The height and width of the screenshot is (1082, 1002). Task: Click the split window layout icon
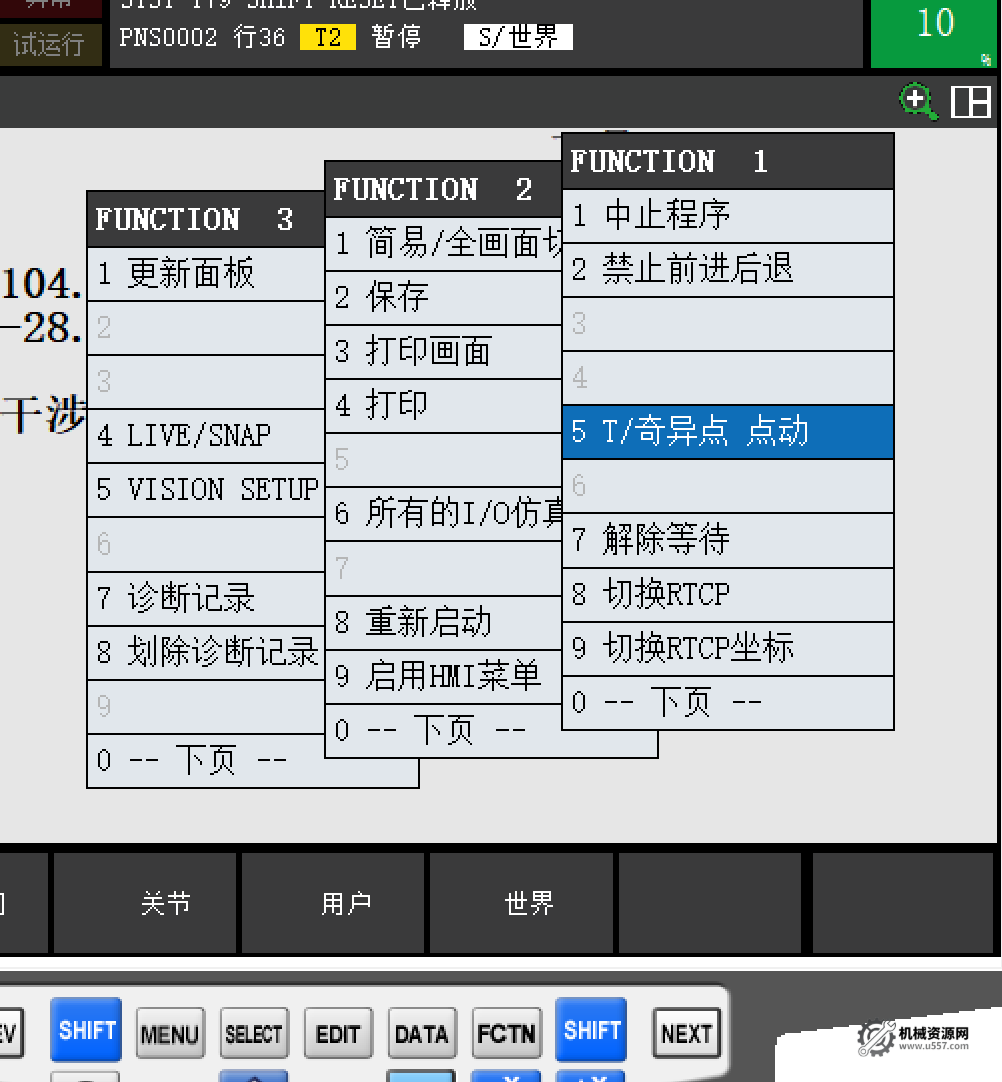pos(970,101)
